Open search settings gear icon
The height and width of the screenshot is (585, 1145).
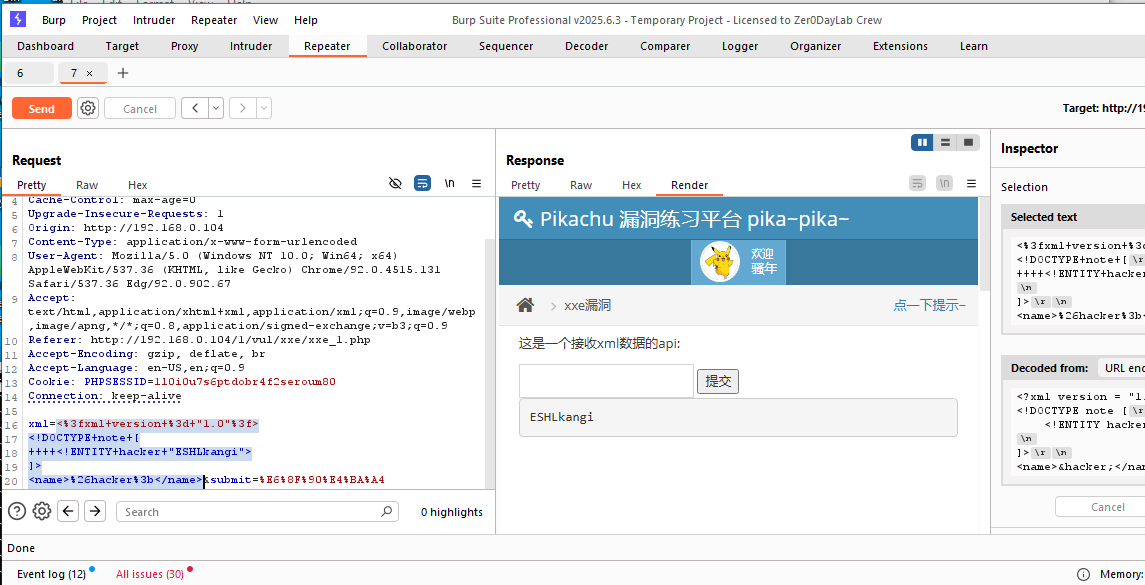click(x=42, y=511)
